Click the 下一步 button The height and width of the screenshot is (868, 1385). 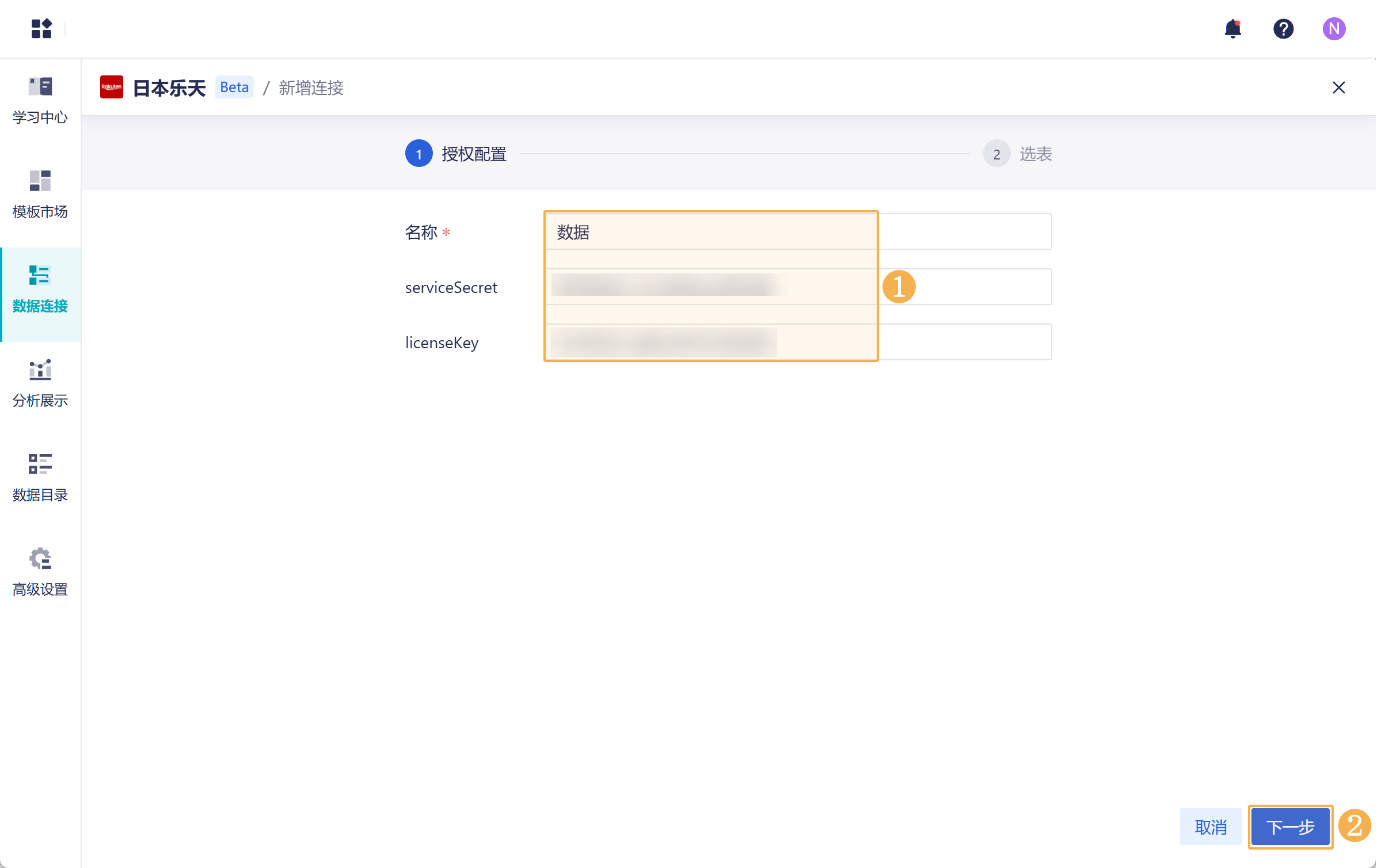coord(1290,827)
